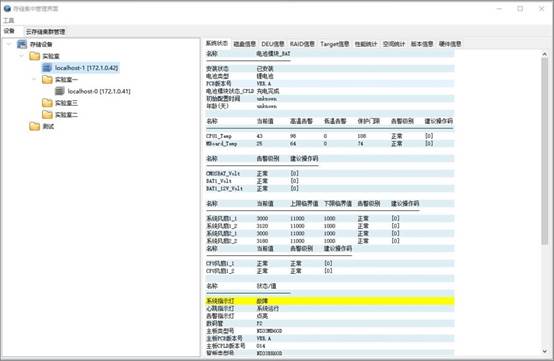The image size is (554, 361).
Task: Switch to the DEU信息 tab
Action: 273,44
